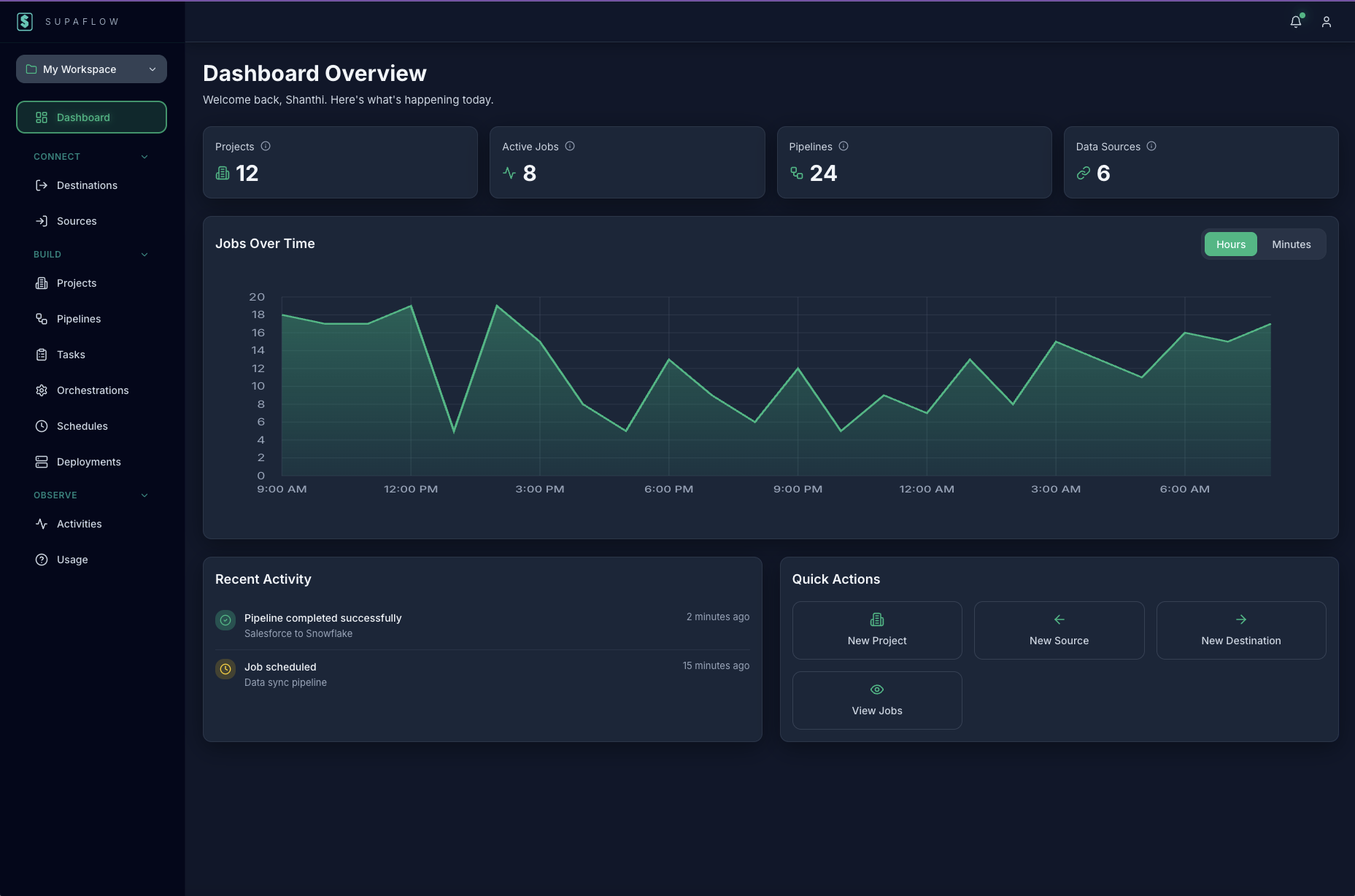This screenshot has width=1355, height=896.
Task: Click the SUPAFLOW brand text
Action: coord(82,22)
